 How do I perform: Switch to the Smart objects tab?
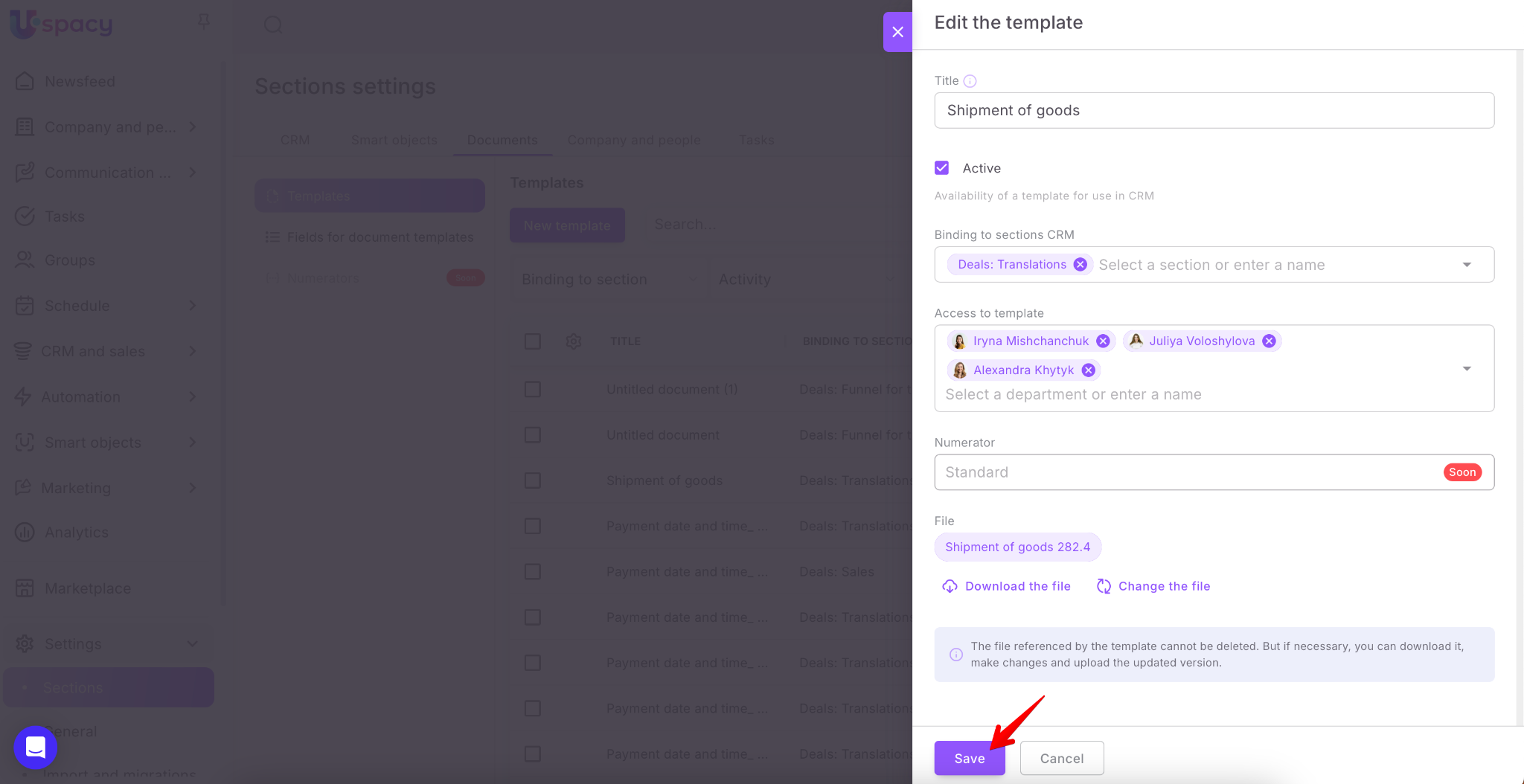[394, 140]
